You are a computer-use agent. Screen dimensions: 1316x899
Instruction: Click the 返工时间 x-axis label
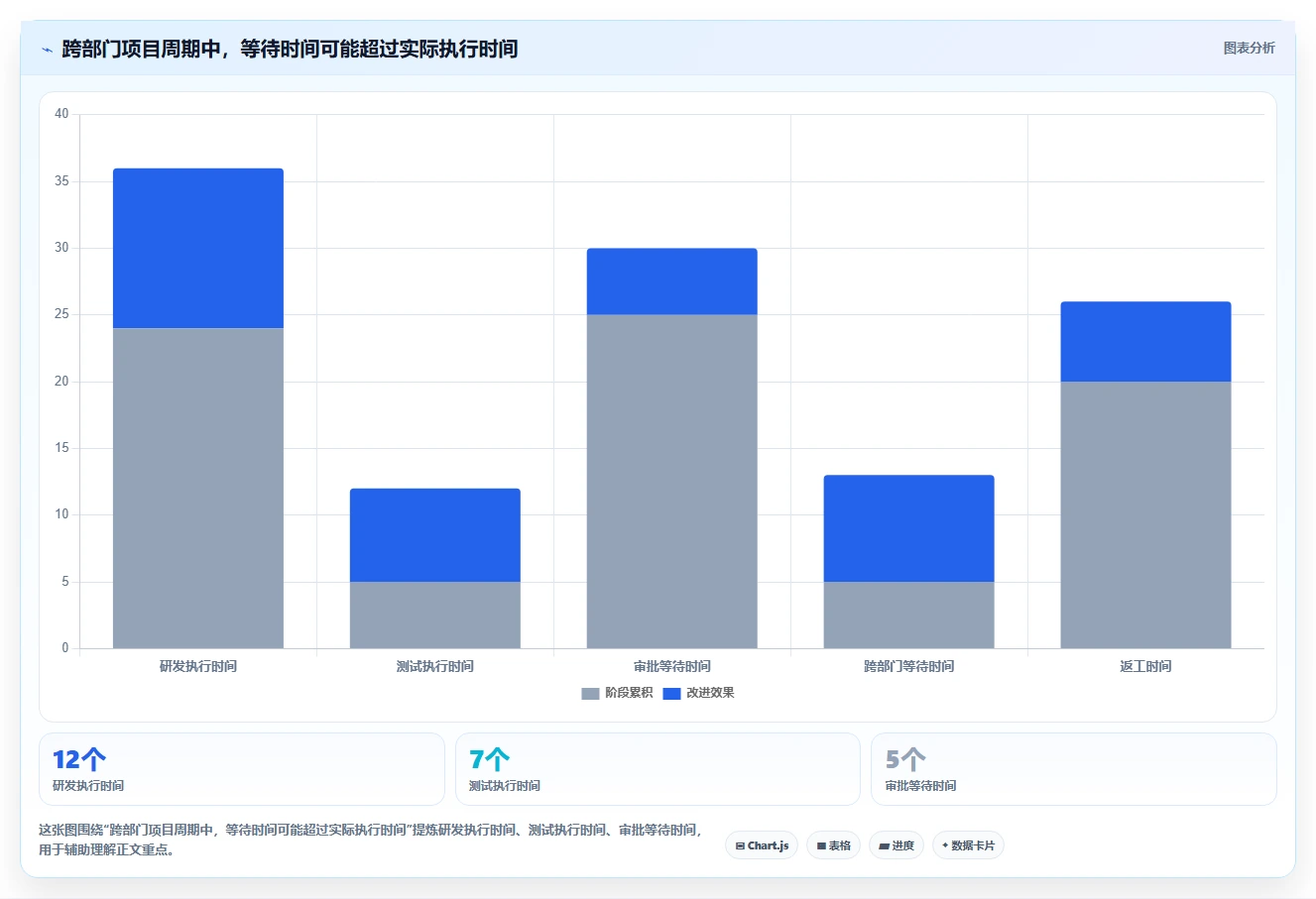(1146, 666)
